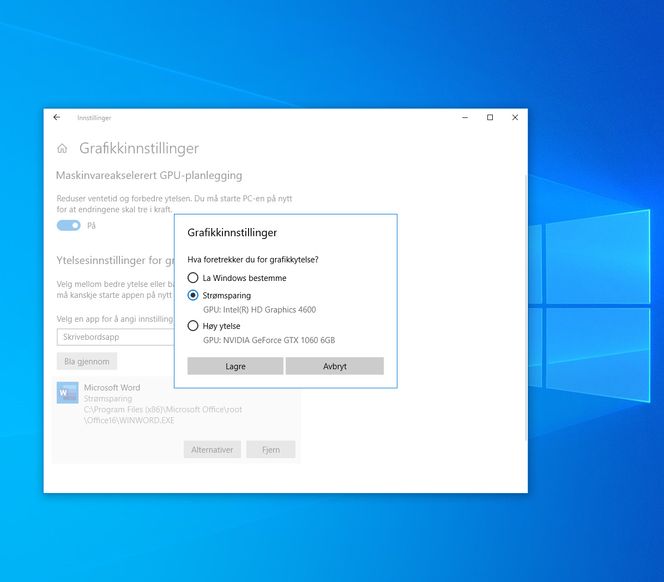This screenshot has width=664, height=582.
Task: Toggle hardware-accelerated GPU scheduling switch
Action: click(69, 225)
